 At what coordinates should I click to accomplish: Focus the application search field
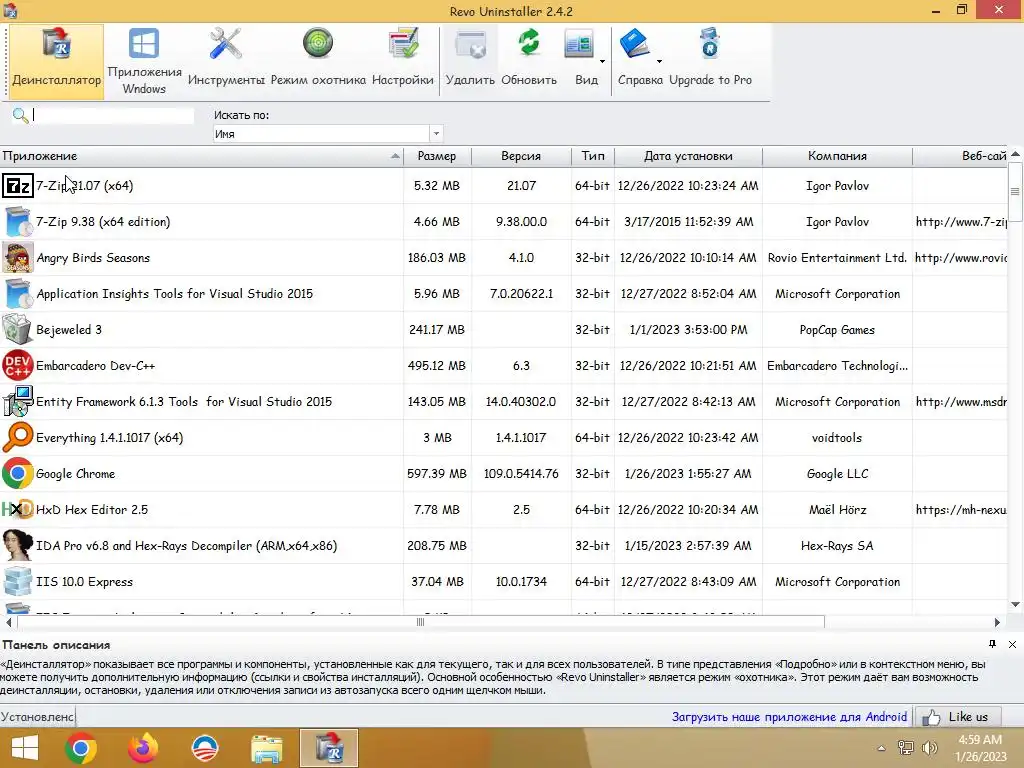coord(113,116)
